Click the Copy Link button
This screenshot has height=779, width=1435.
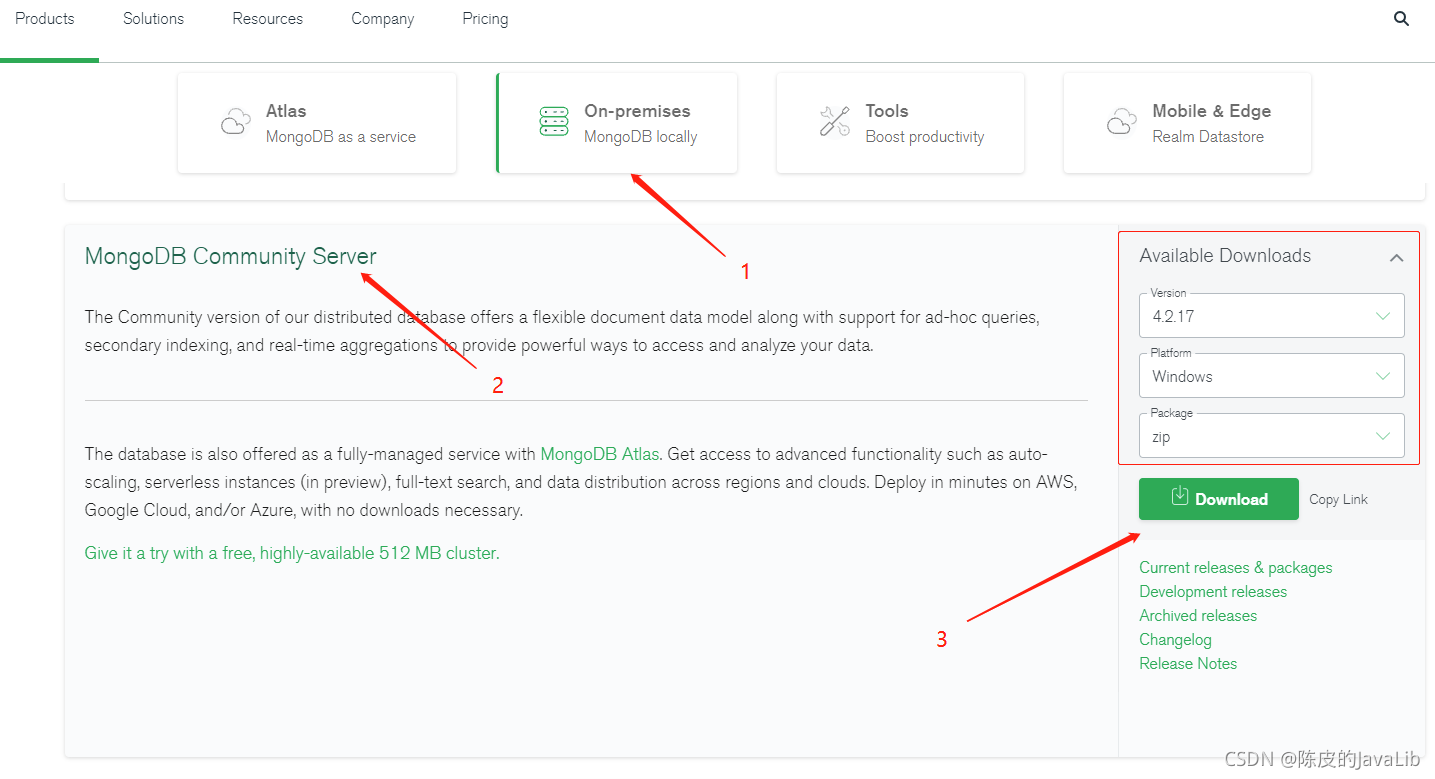[x=1338, y=499]
